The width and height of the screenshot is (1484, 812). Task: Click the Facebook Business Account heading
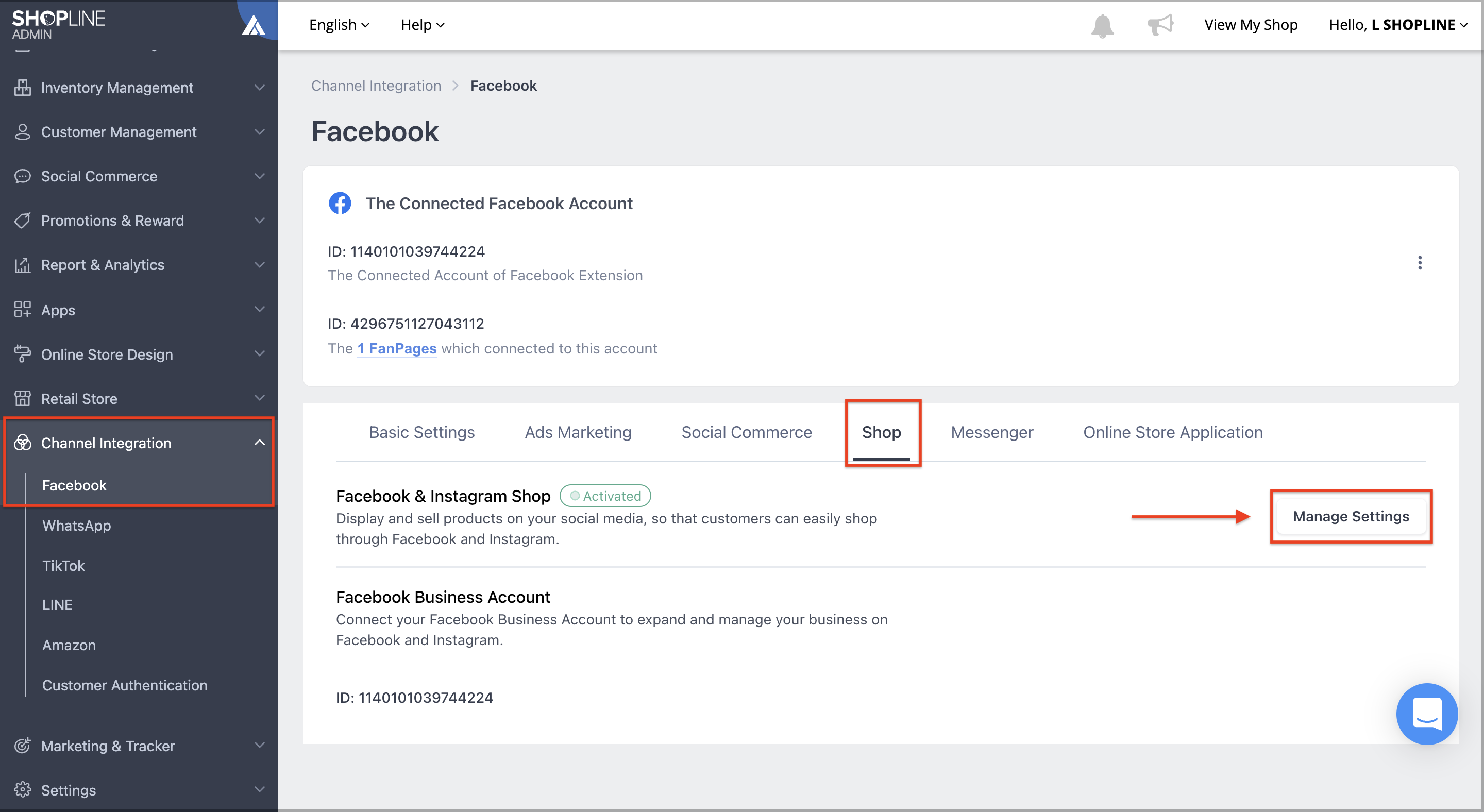[x=443, y=597]
